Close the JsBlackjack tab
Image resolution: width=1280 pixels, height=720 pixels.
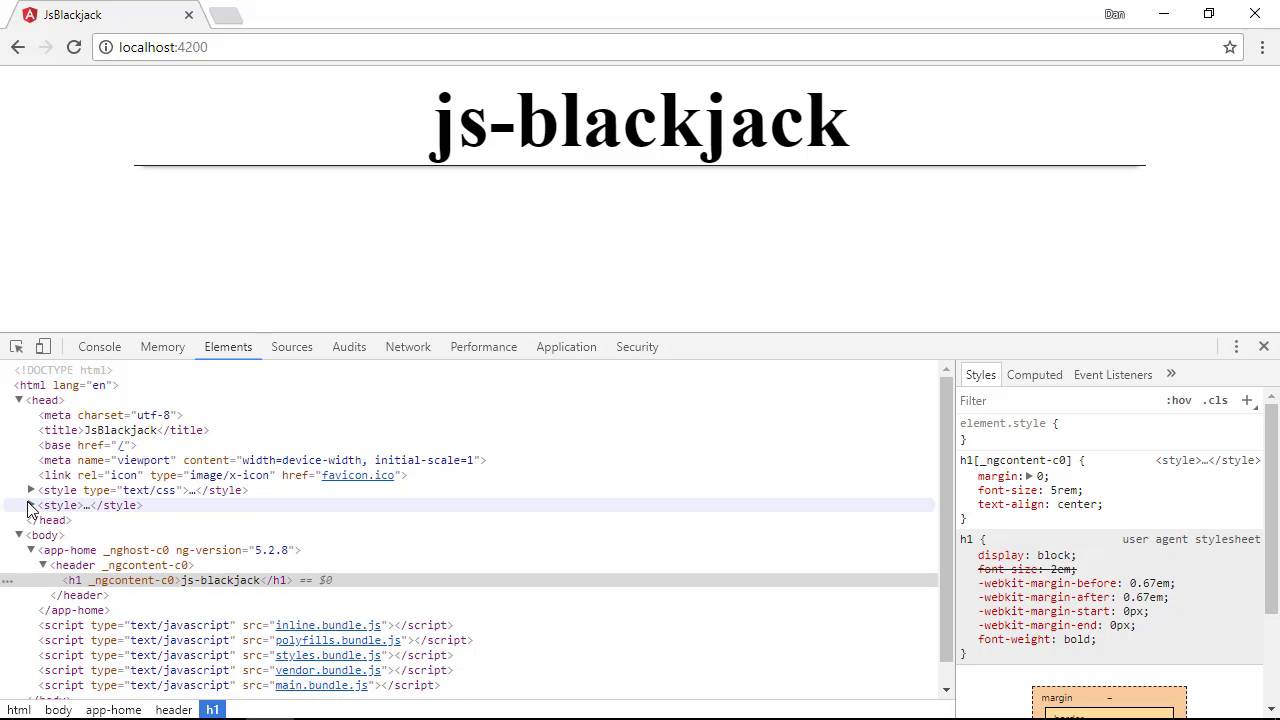click(x=189, y=15)
